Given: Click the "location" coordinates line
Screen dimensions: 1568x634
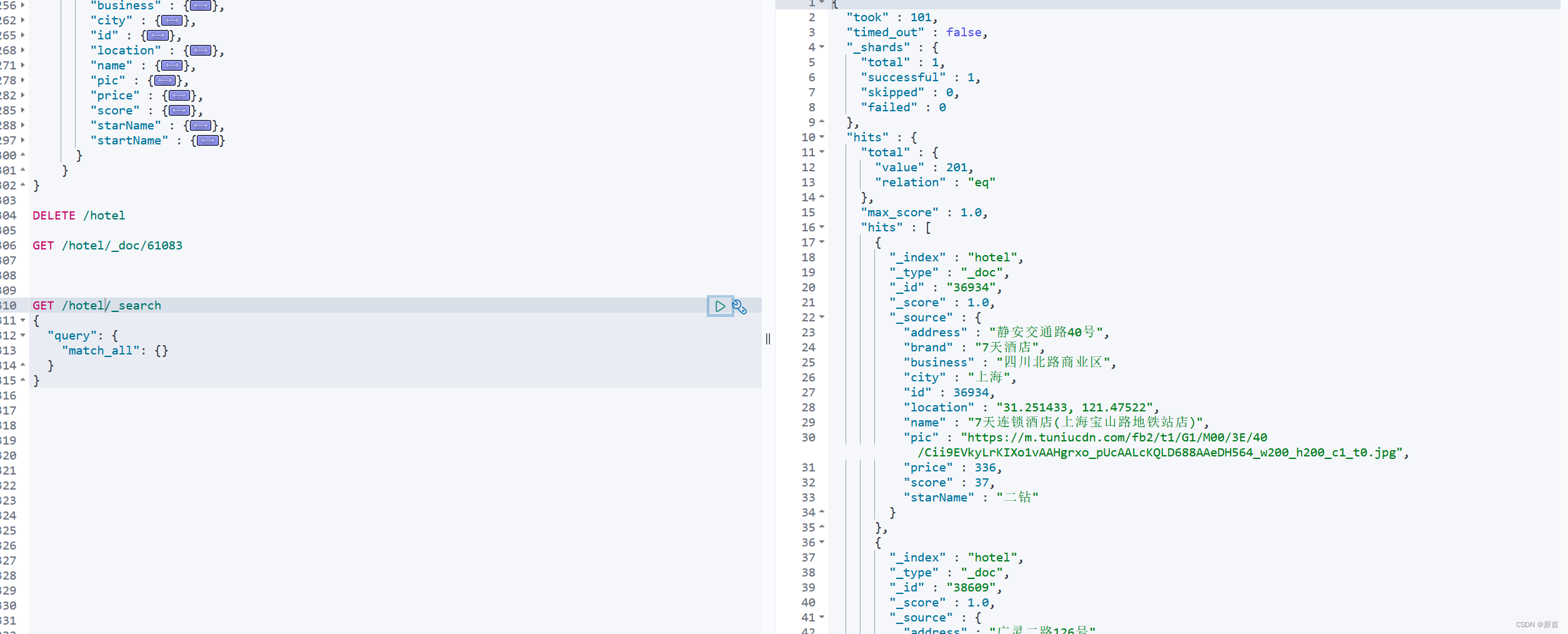Looking at the screenshot, I should (x=1031, y=408).
